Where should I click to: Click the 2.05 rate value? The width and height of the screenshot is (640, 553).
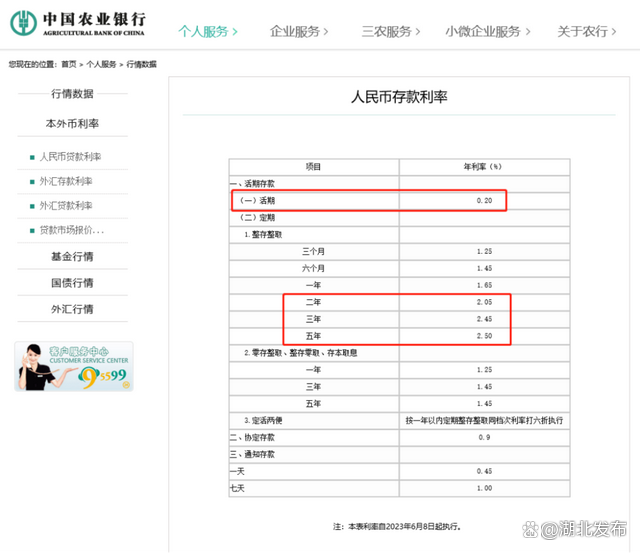(484, 302)
